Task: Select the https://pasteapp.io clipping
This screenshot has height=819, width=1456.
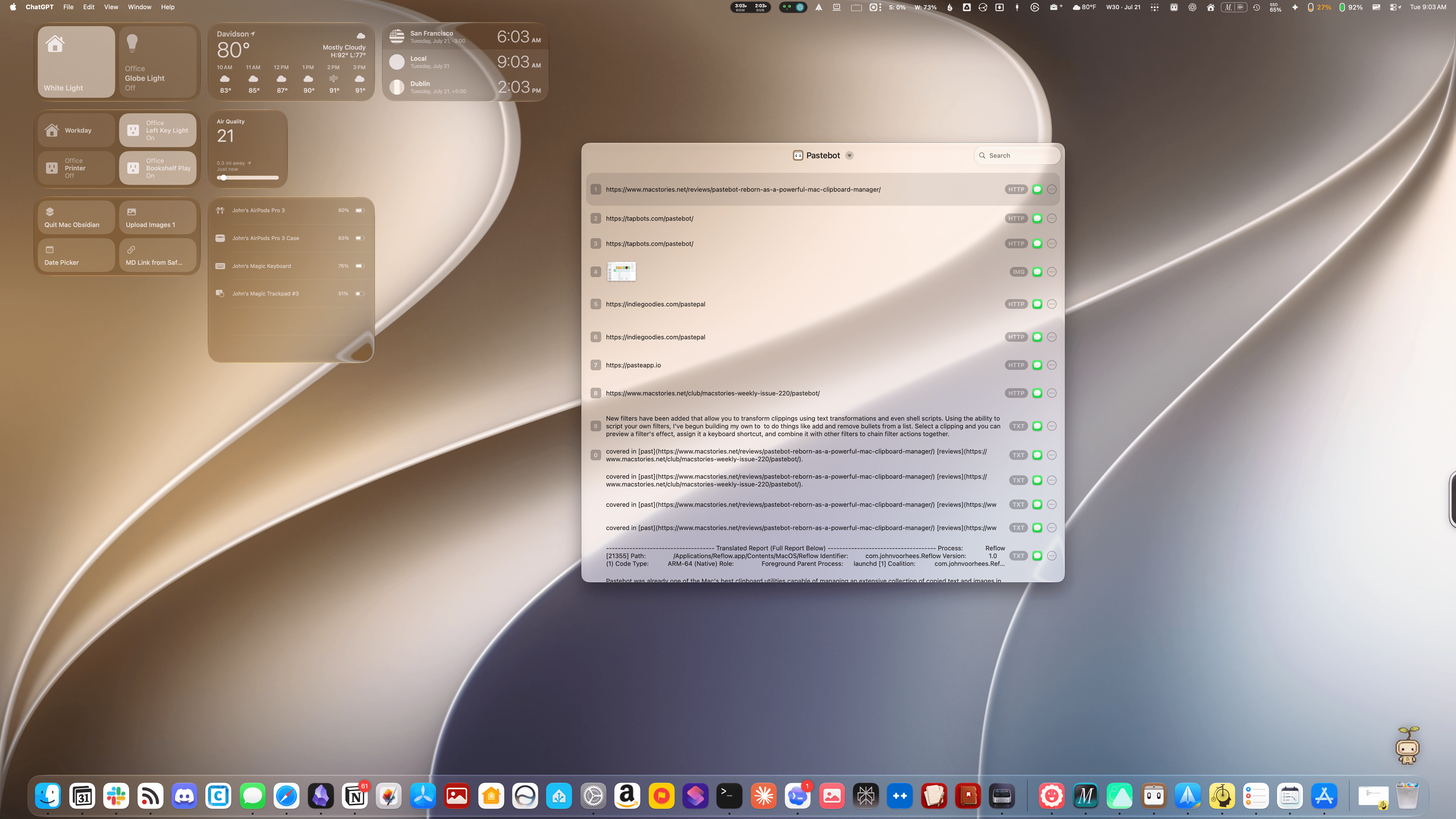Action: [822, 365]
